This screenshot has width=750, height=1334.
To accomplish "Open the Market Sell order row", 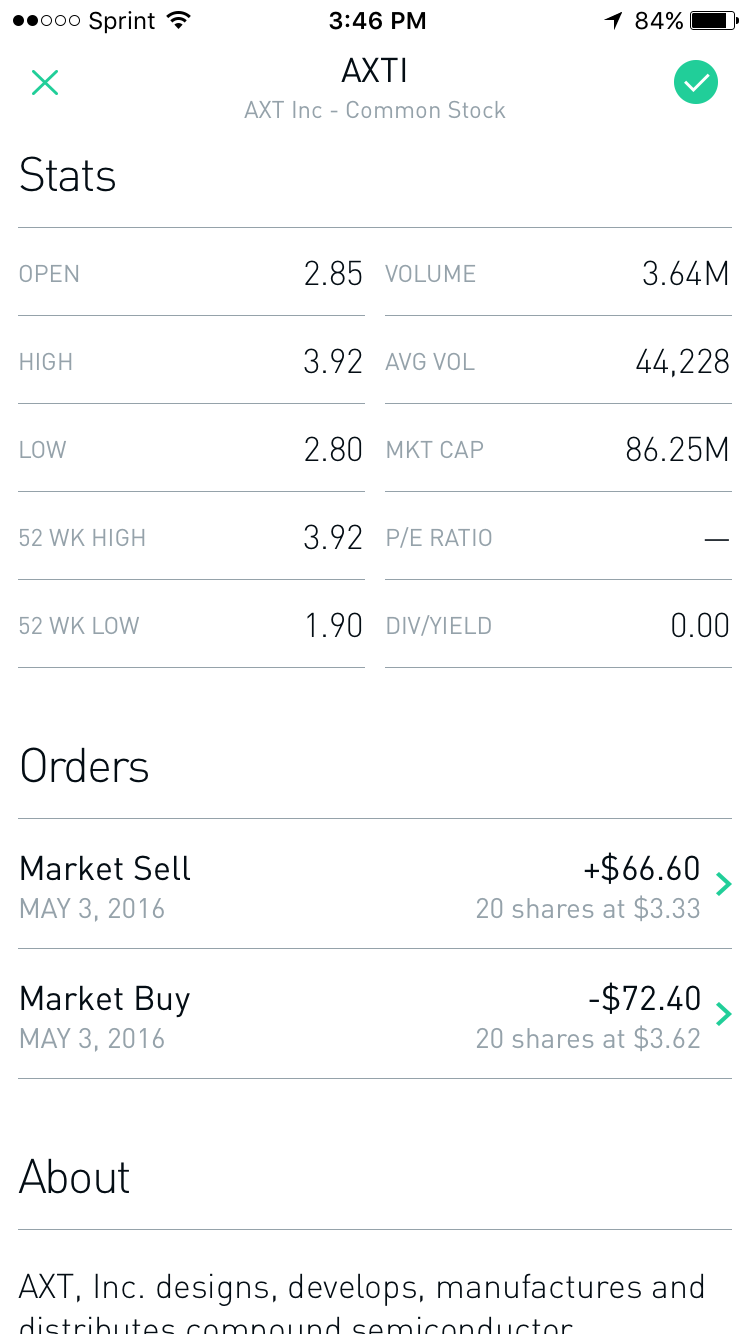I will tap(360, 886).
